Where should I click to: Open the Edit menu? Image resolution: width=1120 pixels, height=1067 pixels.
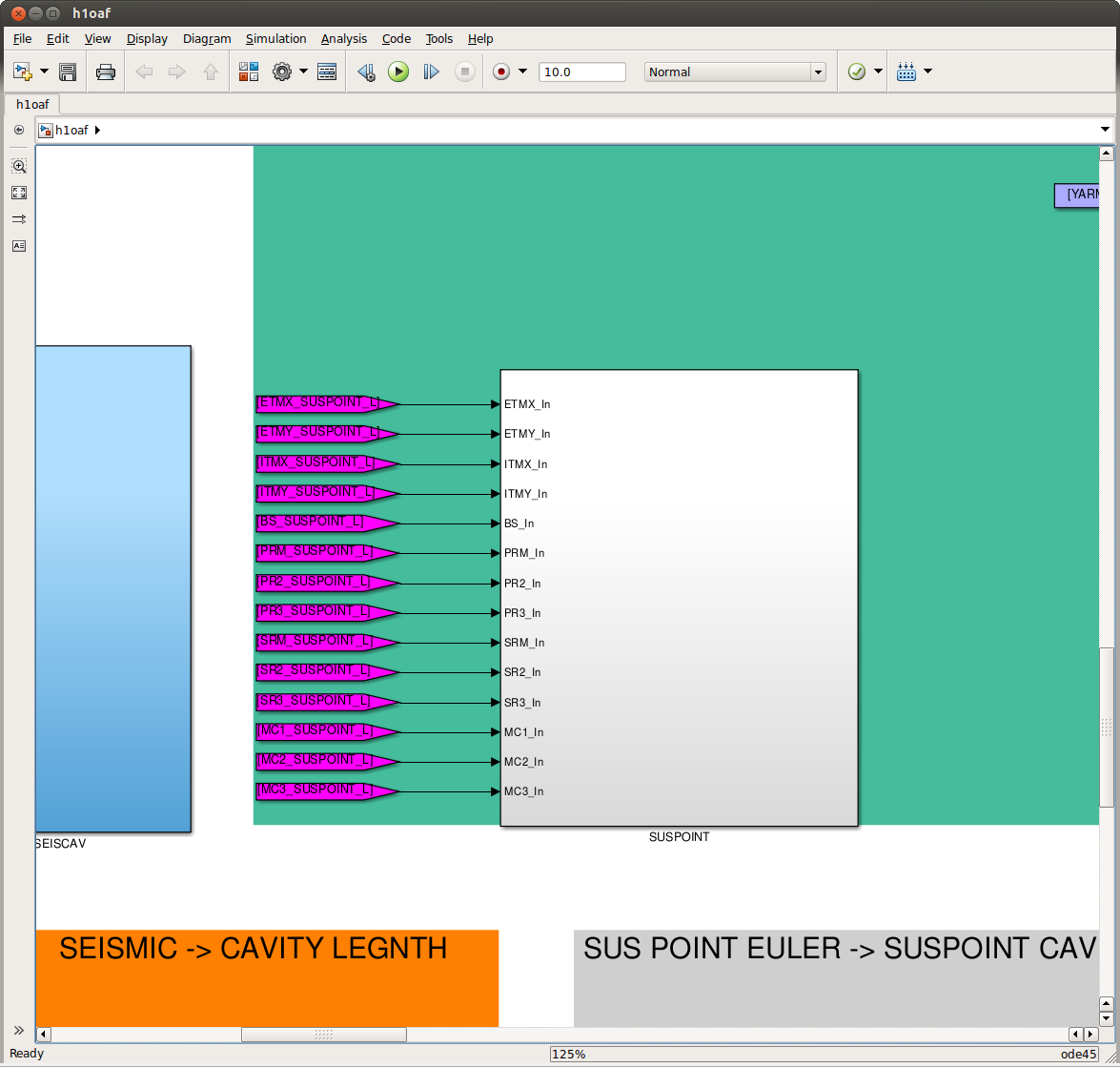click(x=58, y=38)
